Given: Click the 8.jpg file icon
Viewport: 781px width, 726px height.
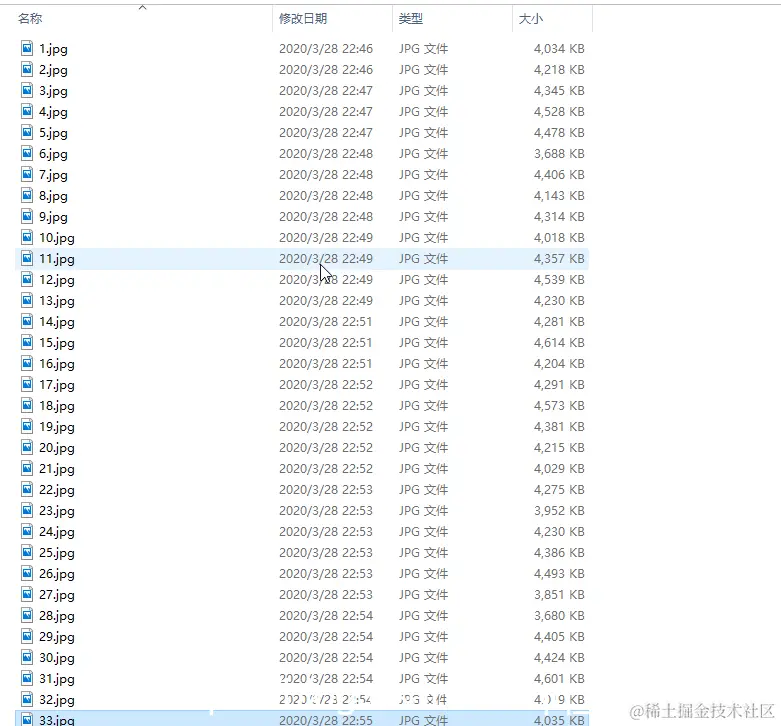Looking at the screenshot, I should point(27,196).
